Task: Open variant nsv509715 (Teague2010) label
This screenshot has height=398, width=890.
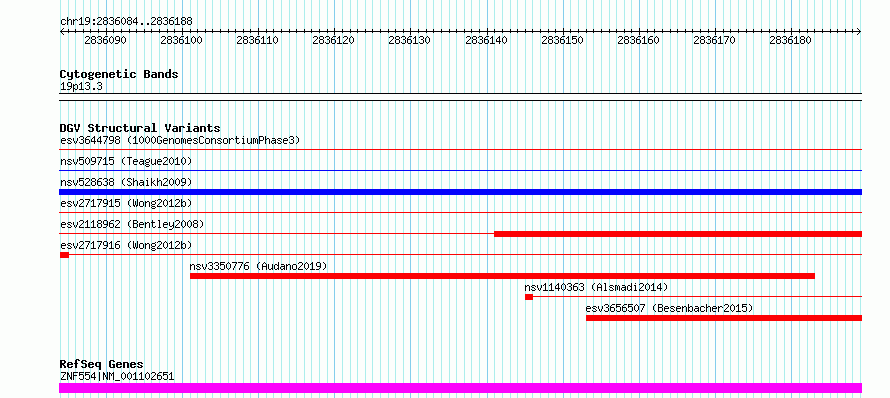Action: (x=126, y=162)
